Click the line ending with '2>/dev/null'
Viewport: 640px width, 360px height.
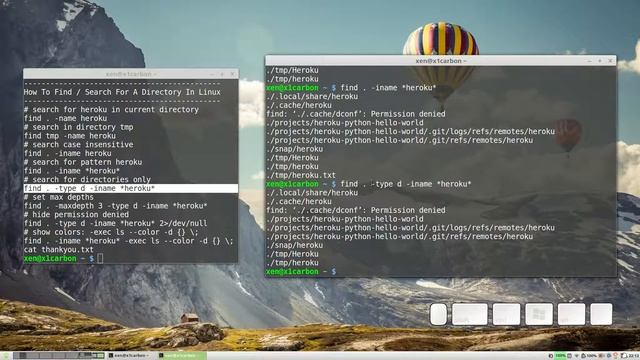(116, 223)
